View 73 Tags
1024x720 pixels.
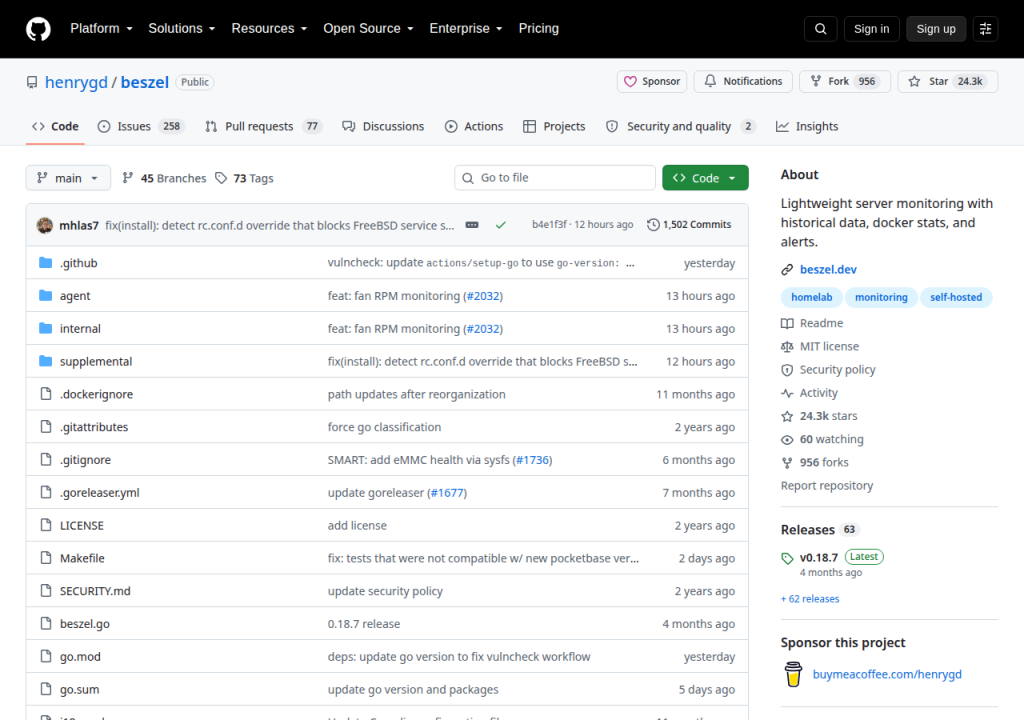(244, 178)
